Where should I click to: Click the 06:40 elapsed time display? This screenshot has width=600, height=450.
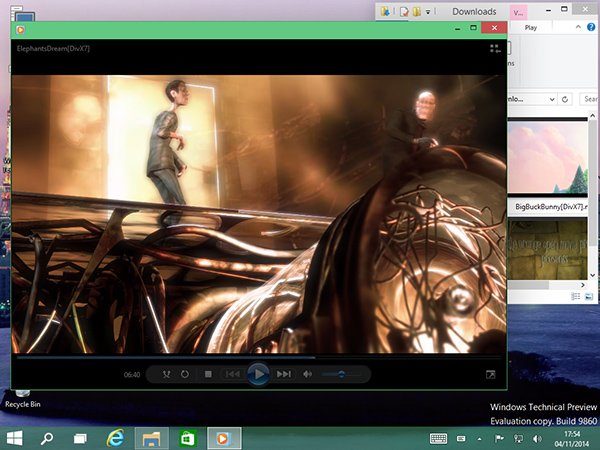[132, 375]
